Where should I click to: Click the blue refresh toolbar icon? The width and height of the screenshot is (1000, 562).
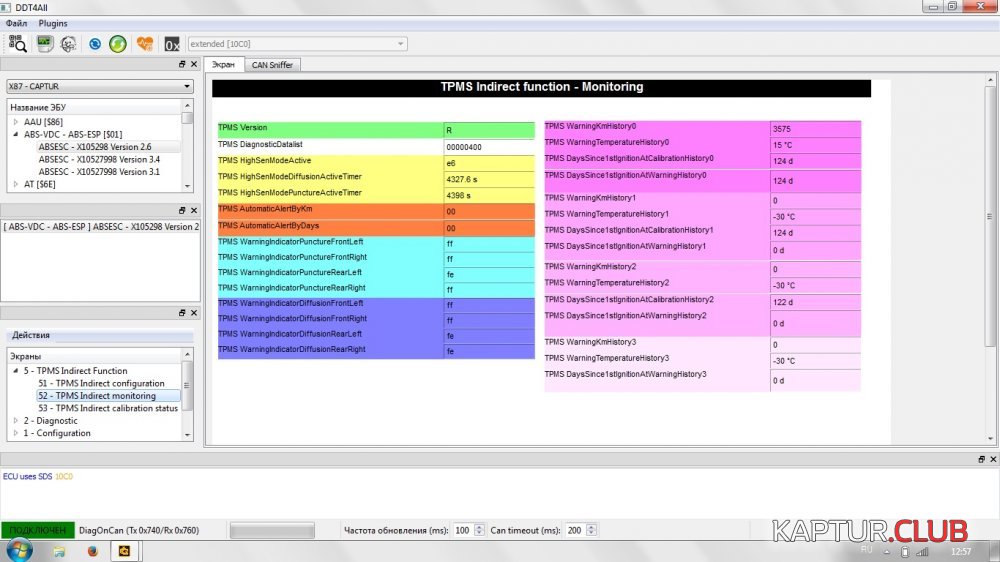[94, 43]
